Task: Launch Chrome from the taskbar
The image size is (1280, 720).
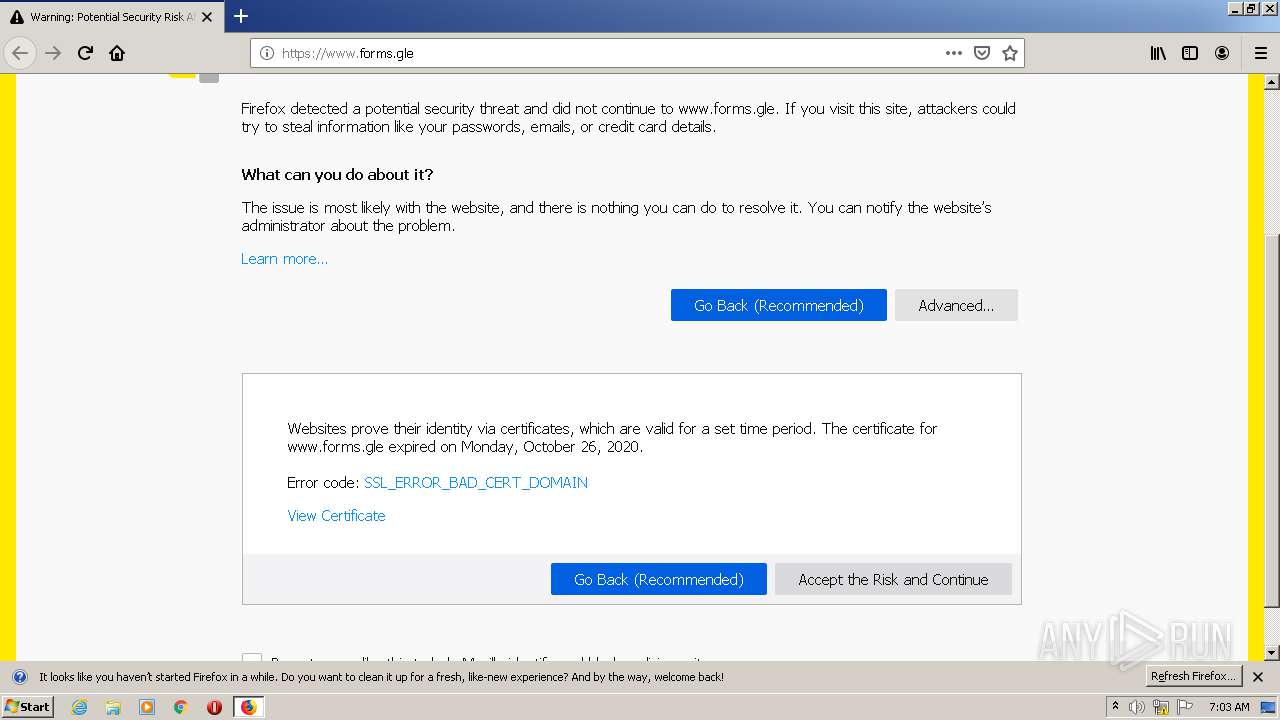Action: click(181, 707)
